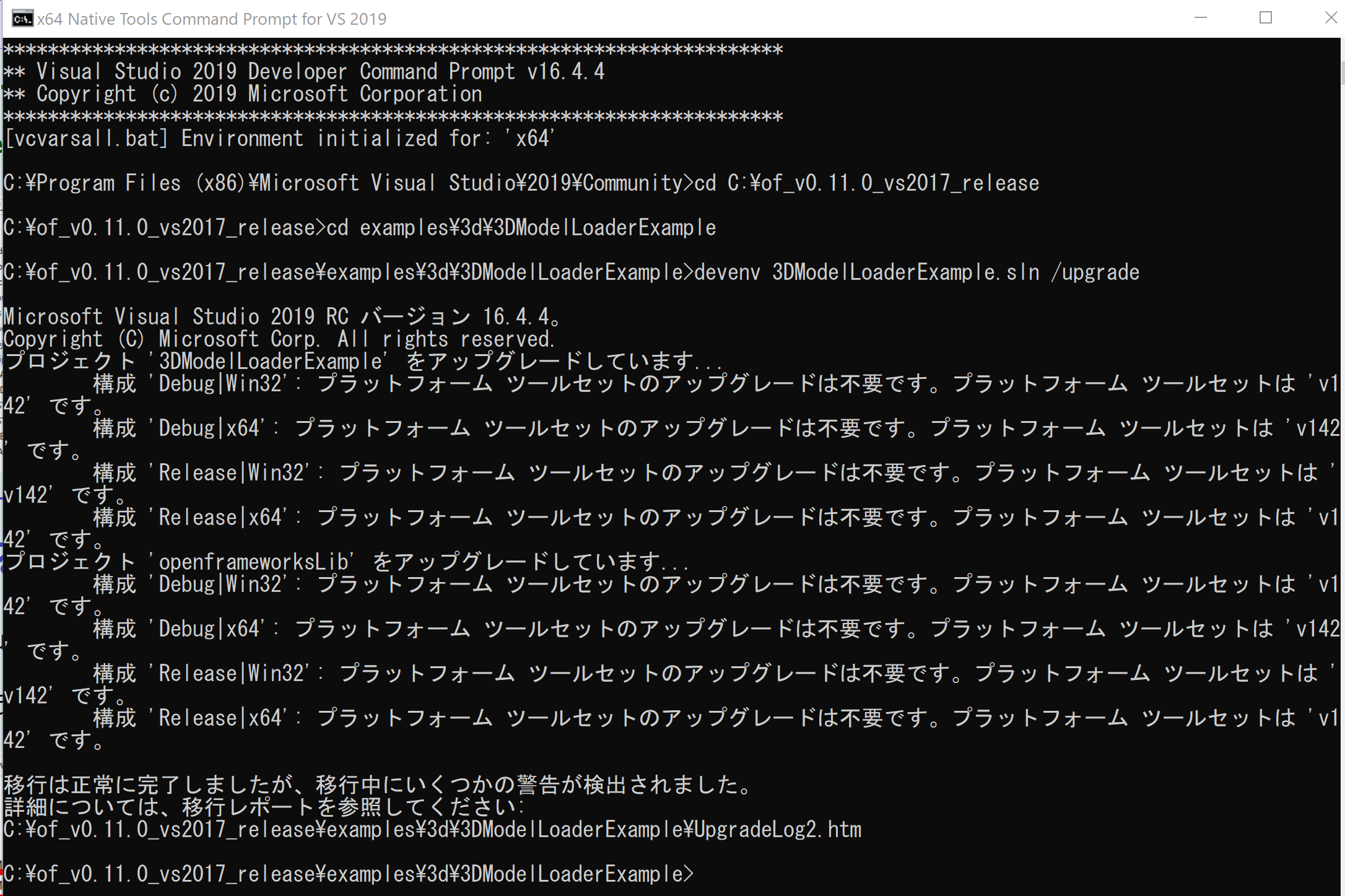Click the migration report reference line
The width and height of the screenshot is (1345, 896).
click(264, 807)
